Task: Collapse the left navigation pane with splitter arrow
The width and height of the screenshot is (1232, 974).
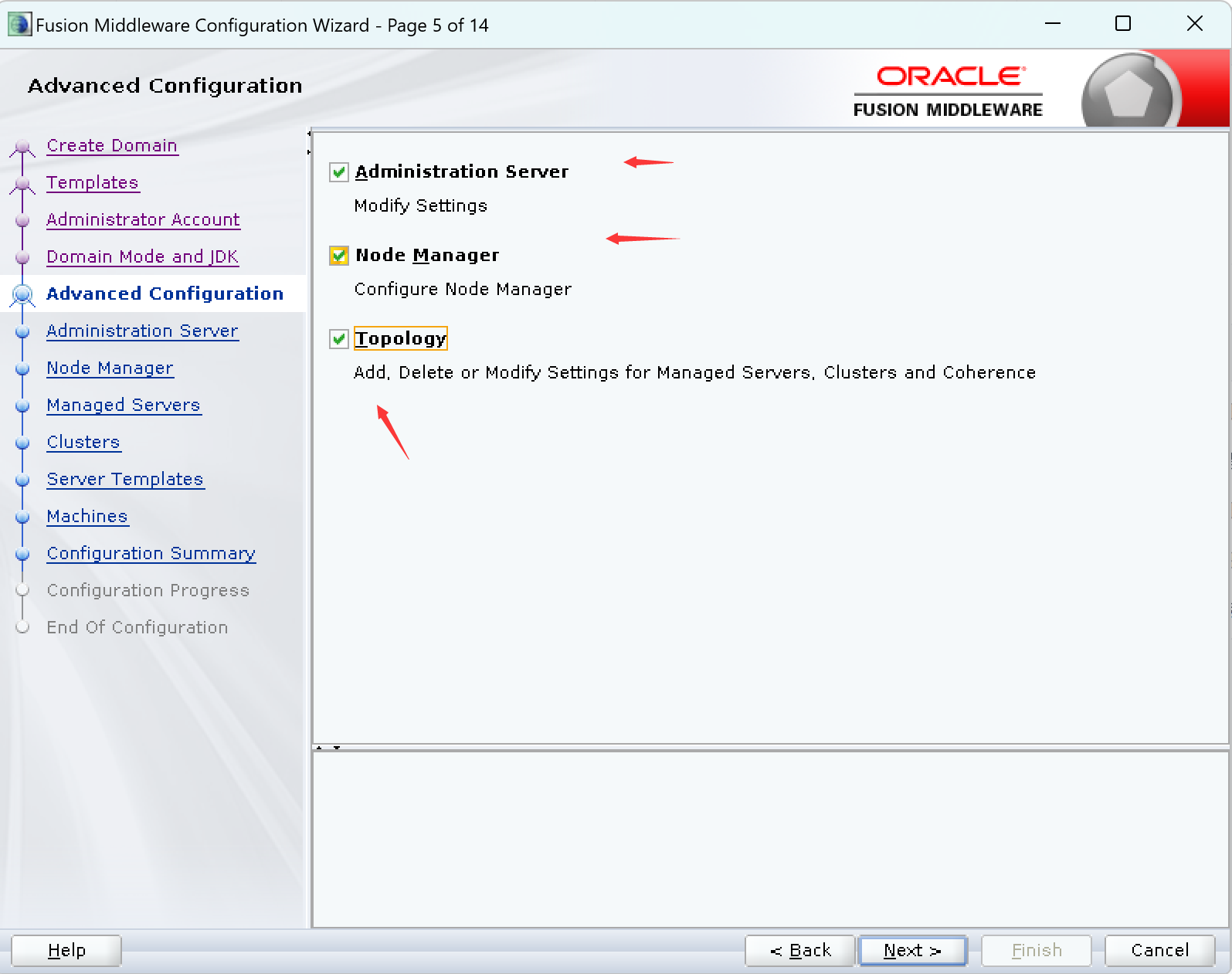Action: pyautogui.click(x=309, y=134)
